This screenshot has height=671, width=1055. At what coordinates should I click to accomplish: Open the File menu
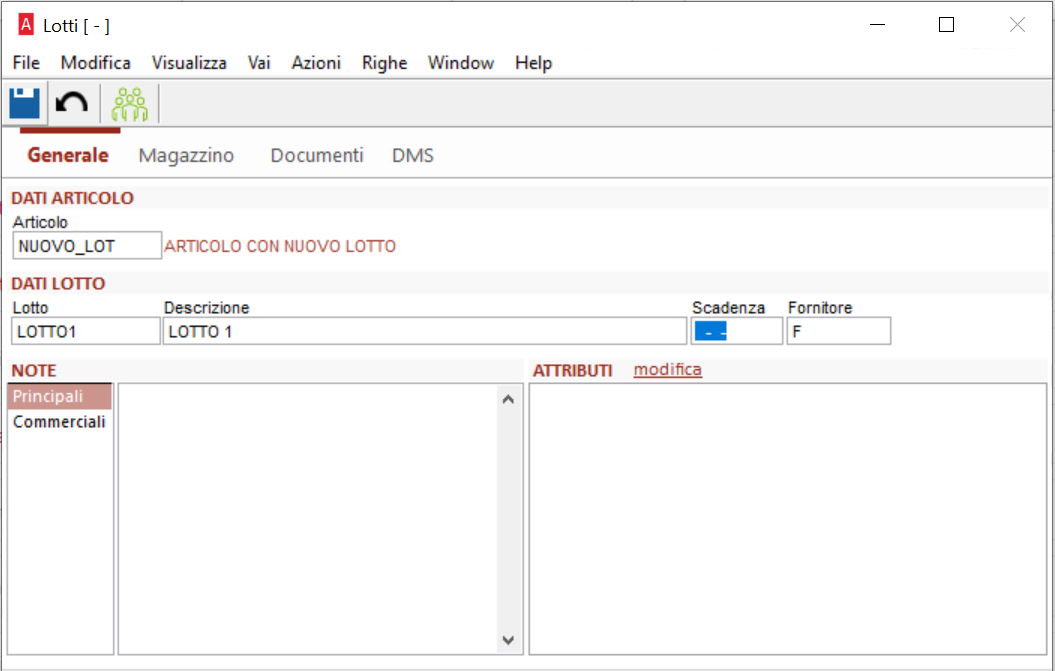(26, 63)
